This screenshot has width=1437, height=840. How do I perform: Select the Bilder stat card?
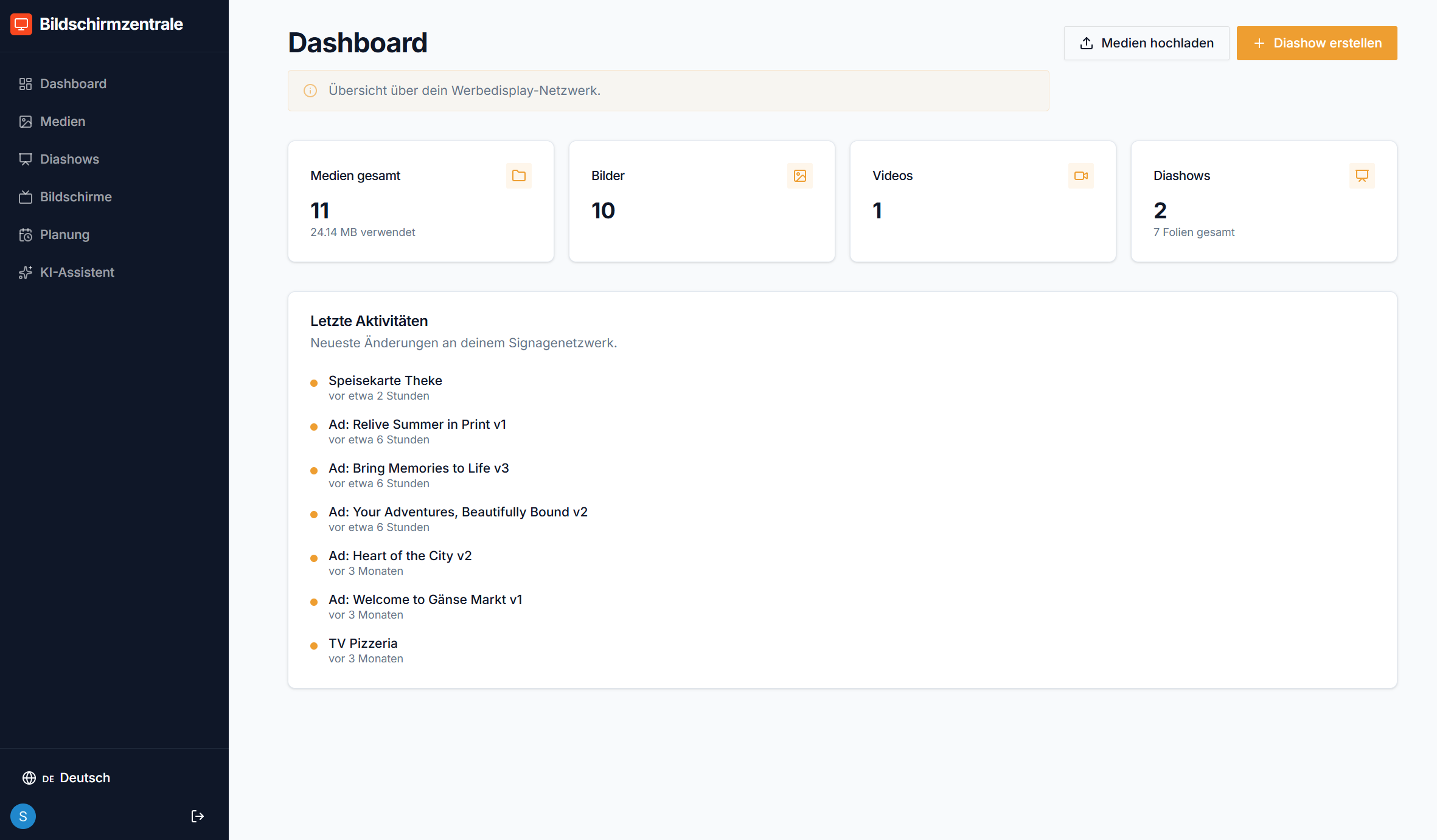point(702,201)
